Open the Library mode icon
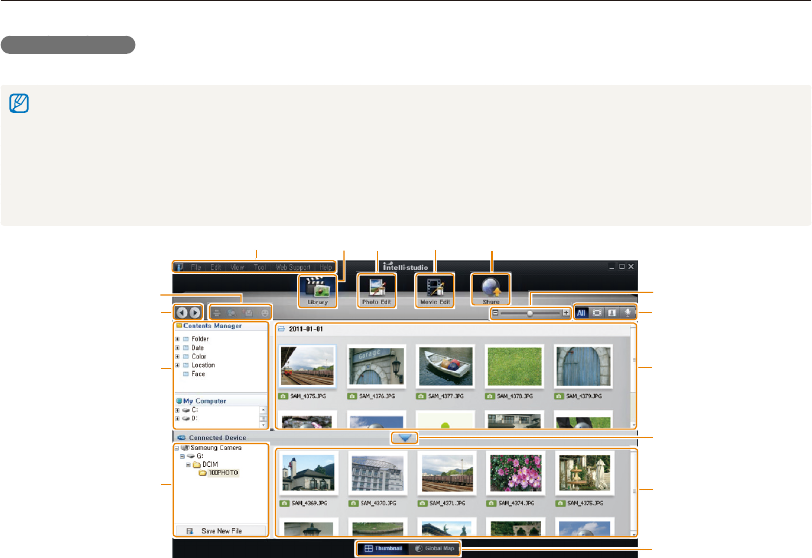This screenshot has width=812, height=558. (317, 291)
